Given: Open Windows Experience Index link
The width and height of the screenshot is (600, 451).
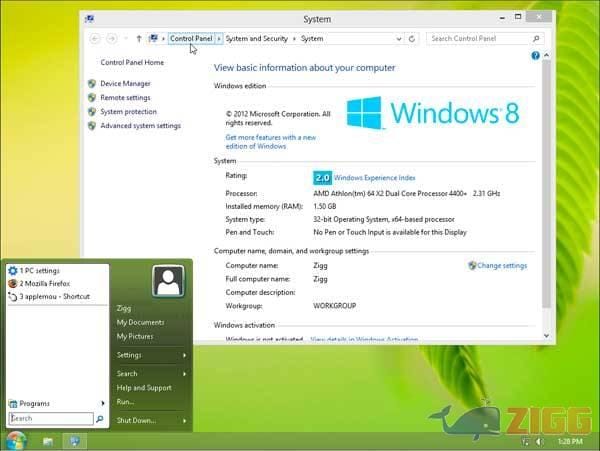Looking at the screenshot, I should 375,178.
